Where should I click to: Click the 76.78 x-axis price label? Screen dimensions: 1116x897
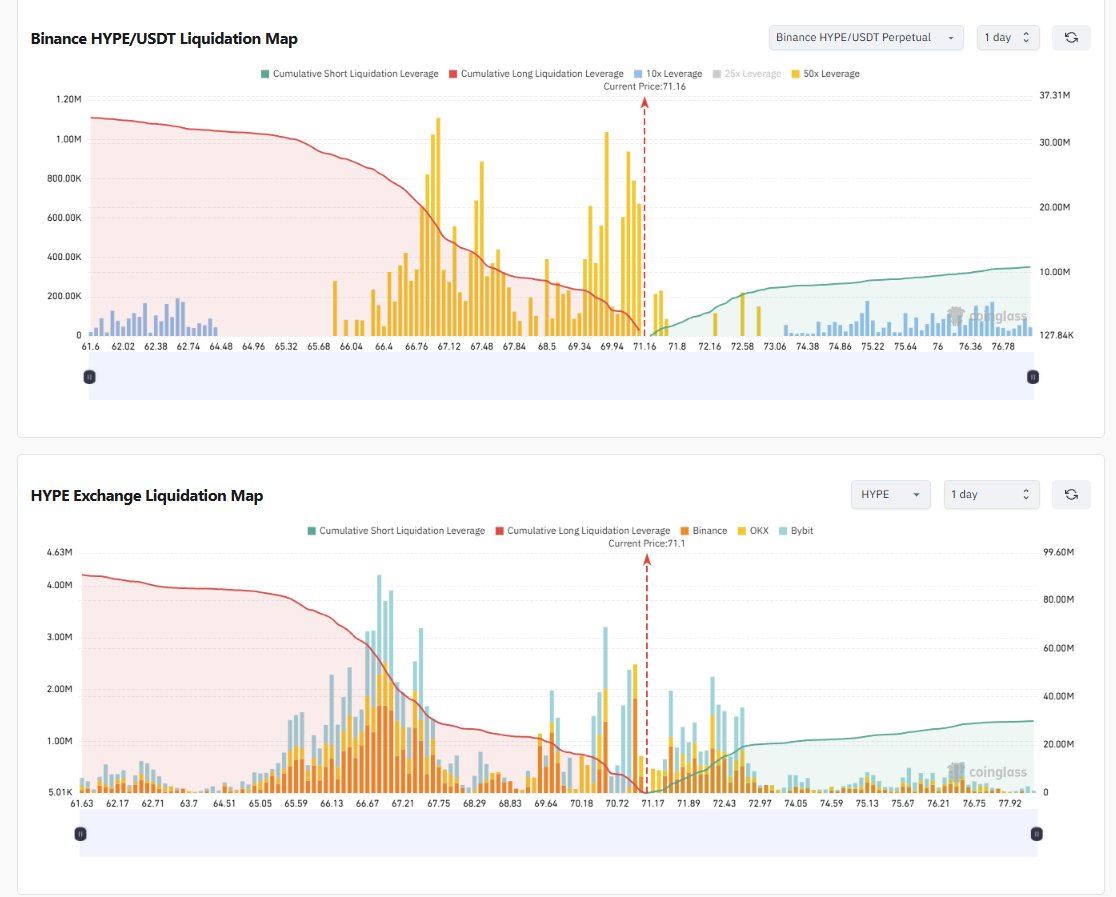coord(1003,347)
